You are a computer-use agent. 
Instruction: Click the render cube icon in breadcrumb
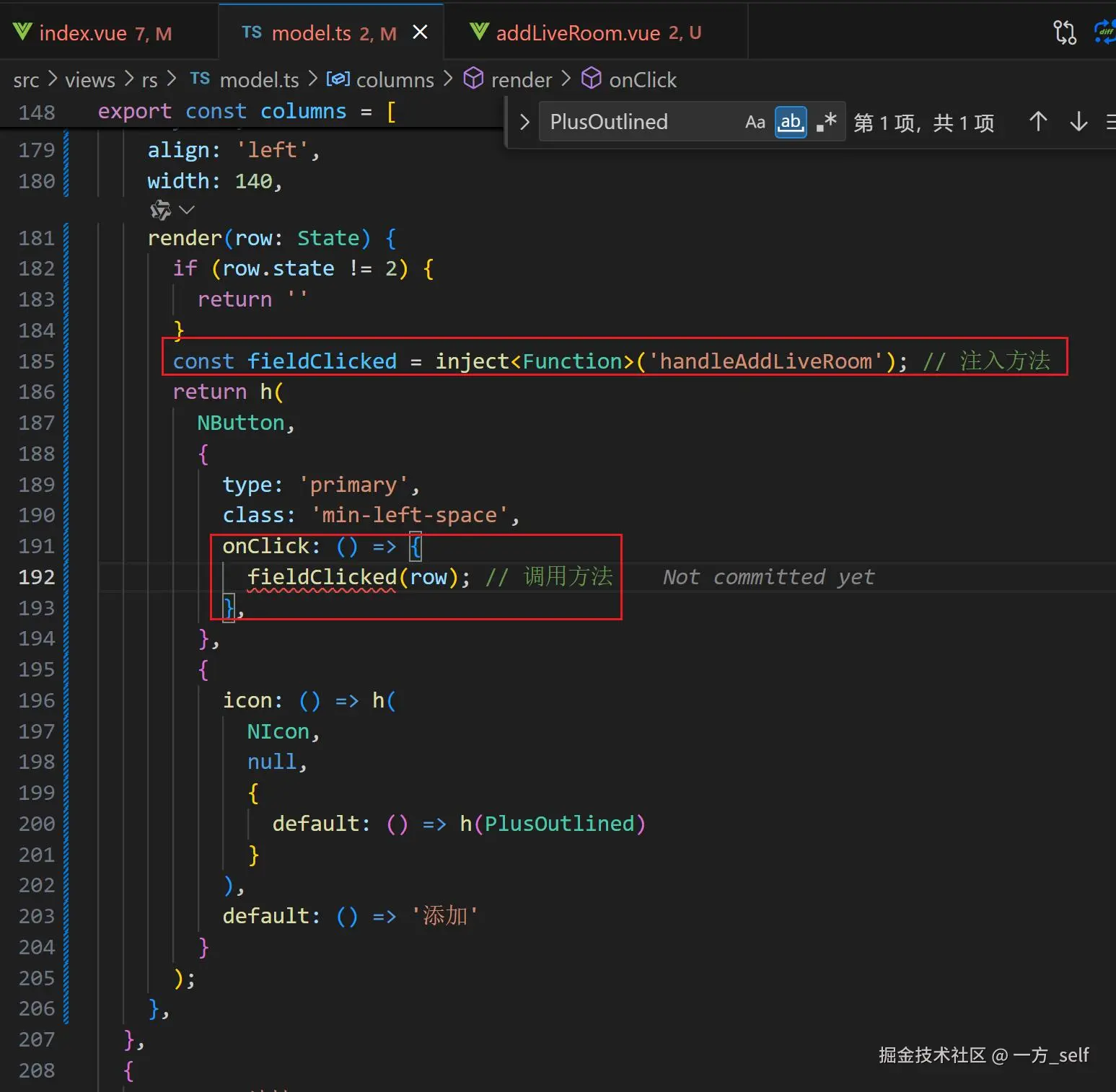[473, 79]
